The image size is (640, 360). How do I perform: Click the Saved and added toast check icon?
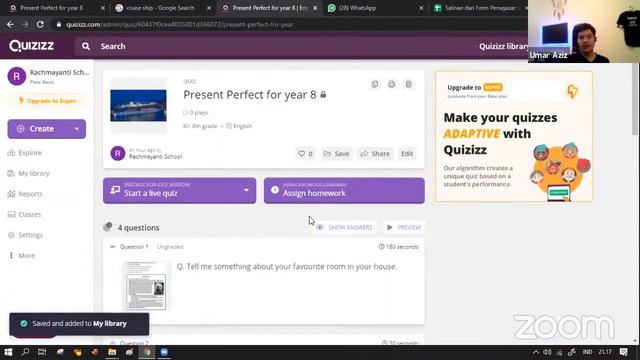(x=24, y=323)
